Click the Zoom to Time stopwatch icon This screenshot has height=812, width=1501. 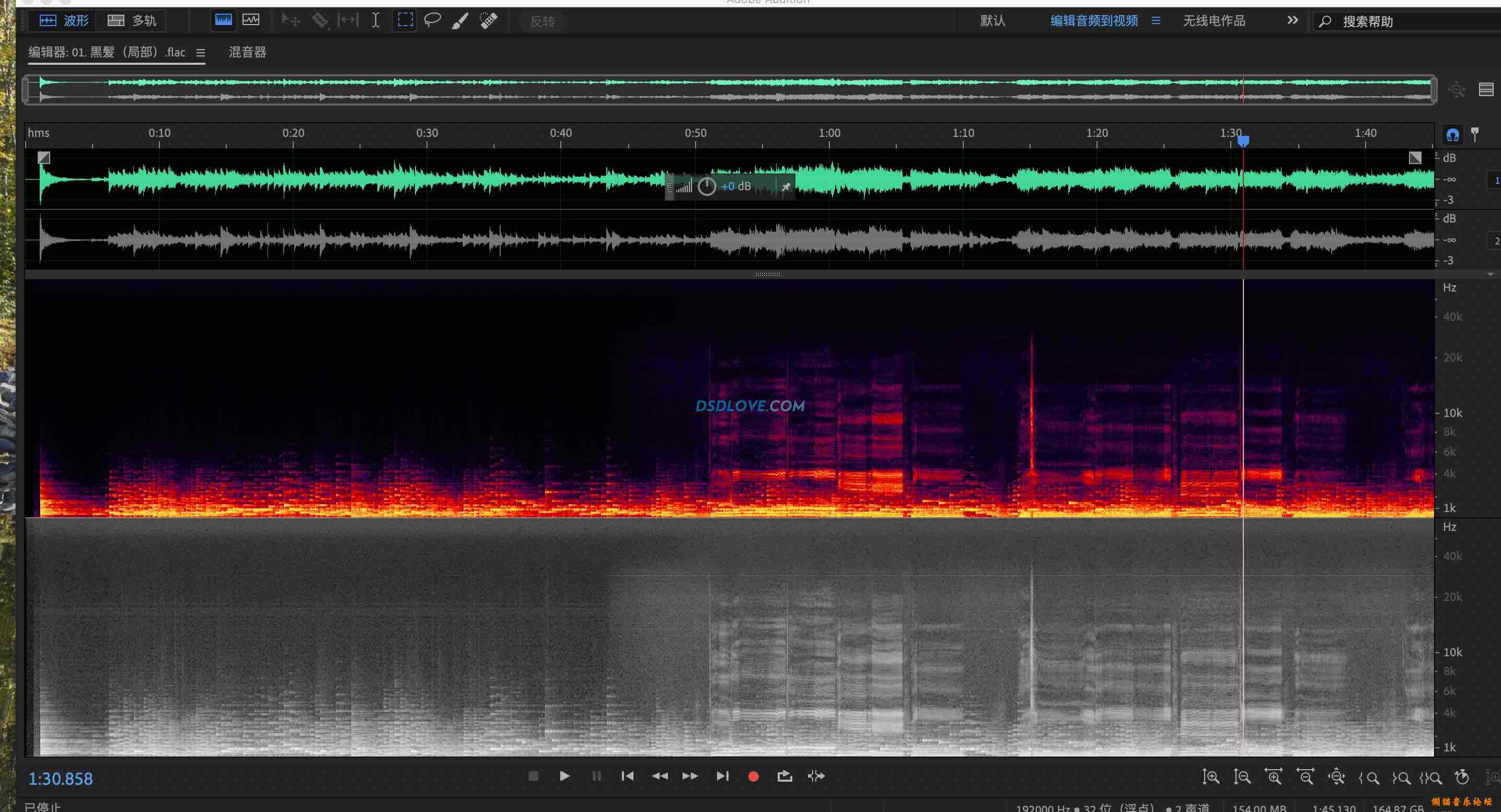pos(1462,776)
